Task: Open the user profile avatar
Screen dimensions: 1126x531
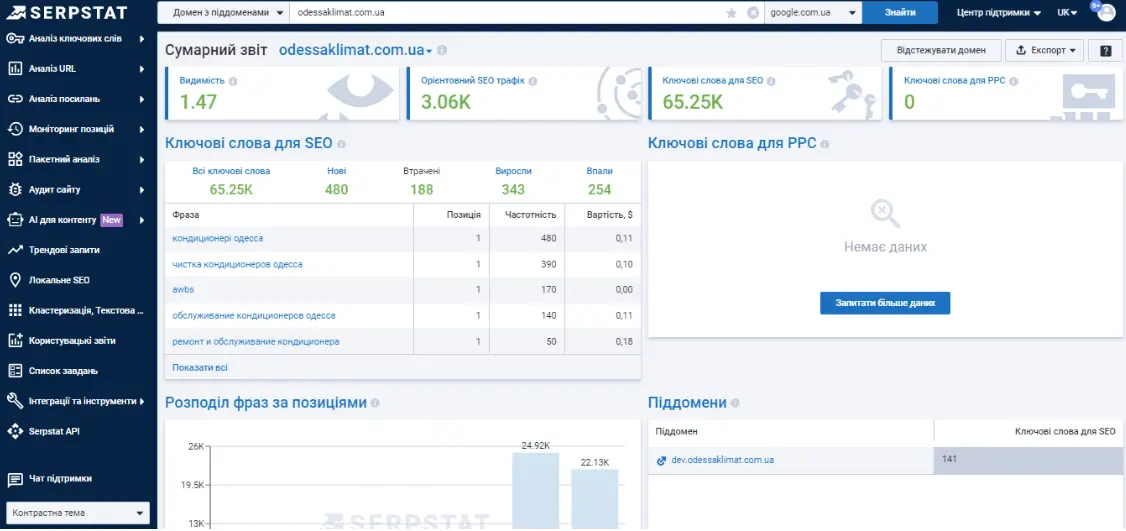Action: [1105, 12]
